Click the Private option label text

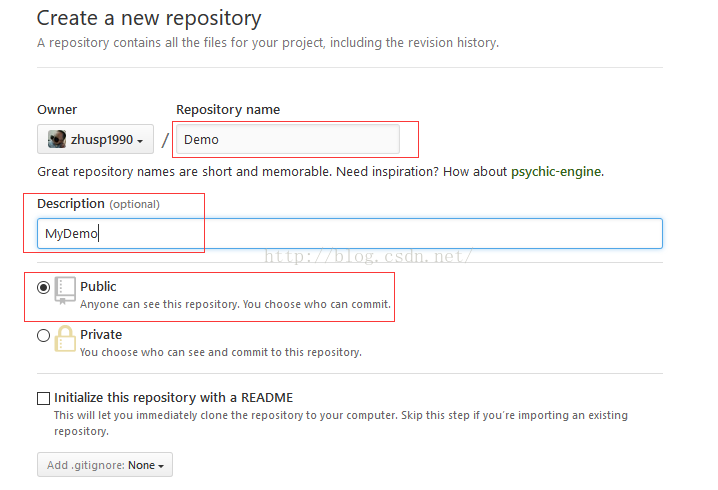click(101, 335)
